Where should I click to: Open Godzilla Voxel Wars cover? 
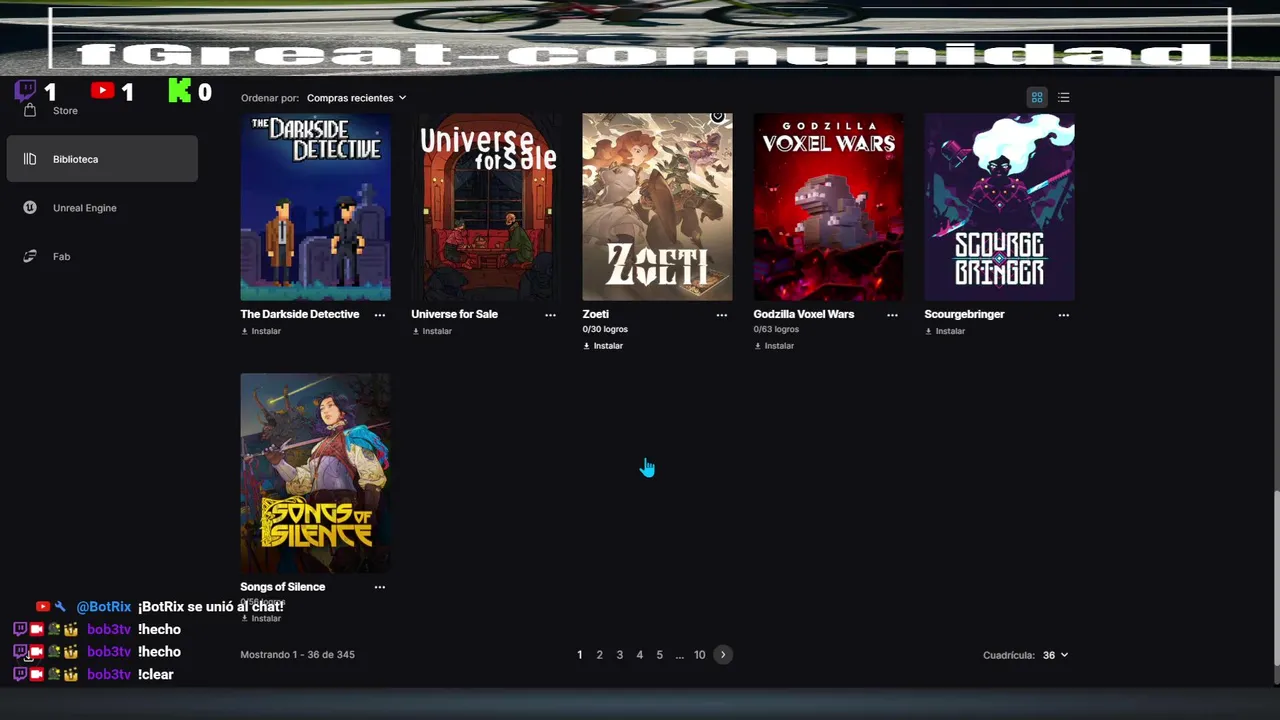pos(828,207)
